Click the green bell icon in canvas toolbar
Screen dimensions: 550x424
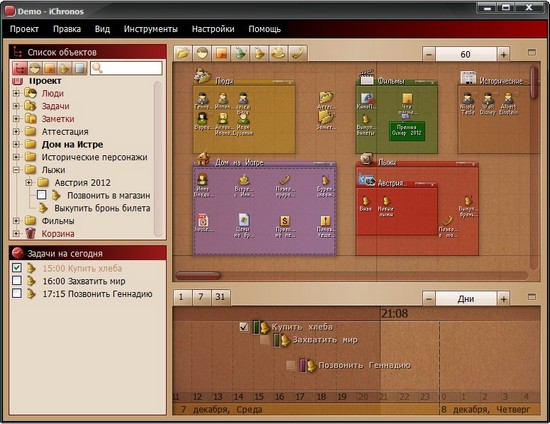click(240, 54)
